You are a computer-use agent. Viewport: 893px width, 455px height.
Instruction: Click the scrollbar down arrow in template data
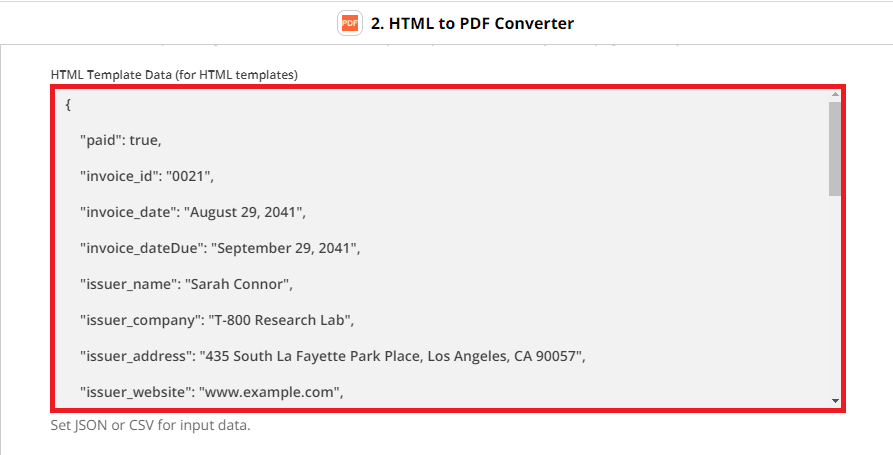pyautogui.click(x=835, y=400)
